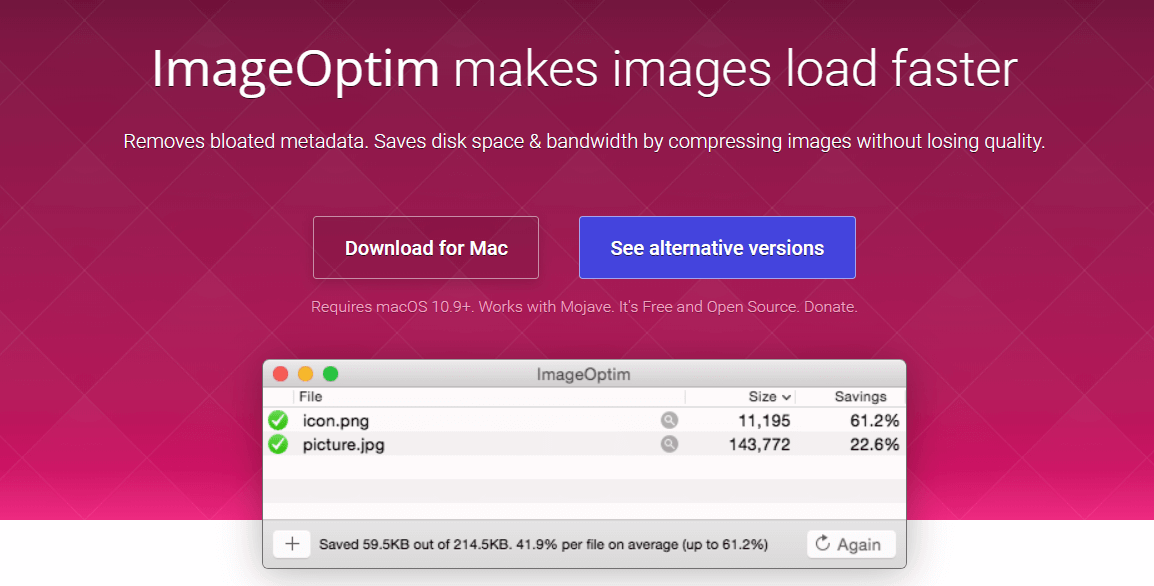
Task: Click green checkmark beside icon.png
Action: [278, 420]
